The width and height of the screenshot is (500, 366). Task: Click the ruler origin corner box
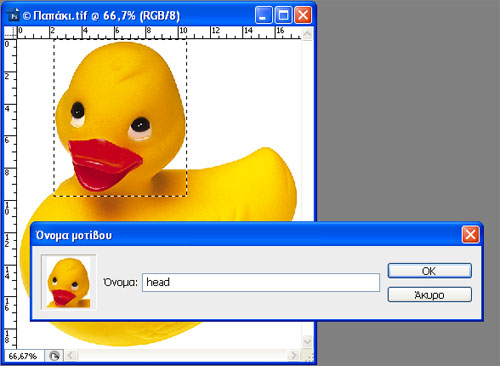pos(10,33)
